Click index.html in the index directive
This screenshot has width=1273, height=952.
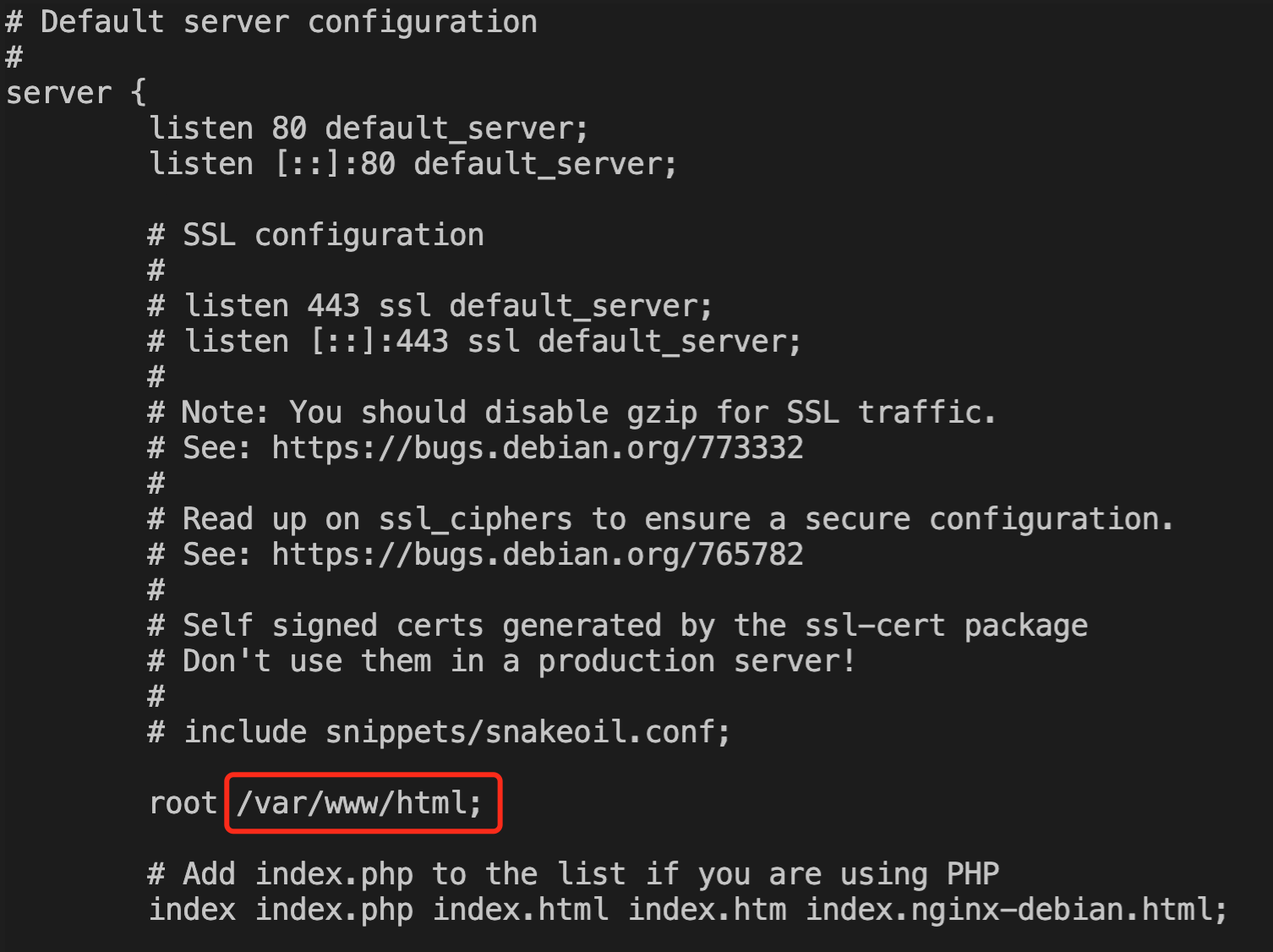coord(520,910)
